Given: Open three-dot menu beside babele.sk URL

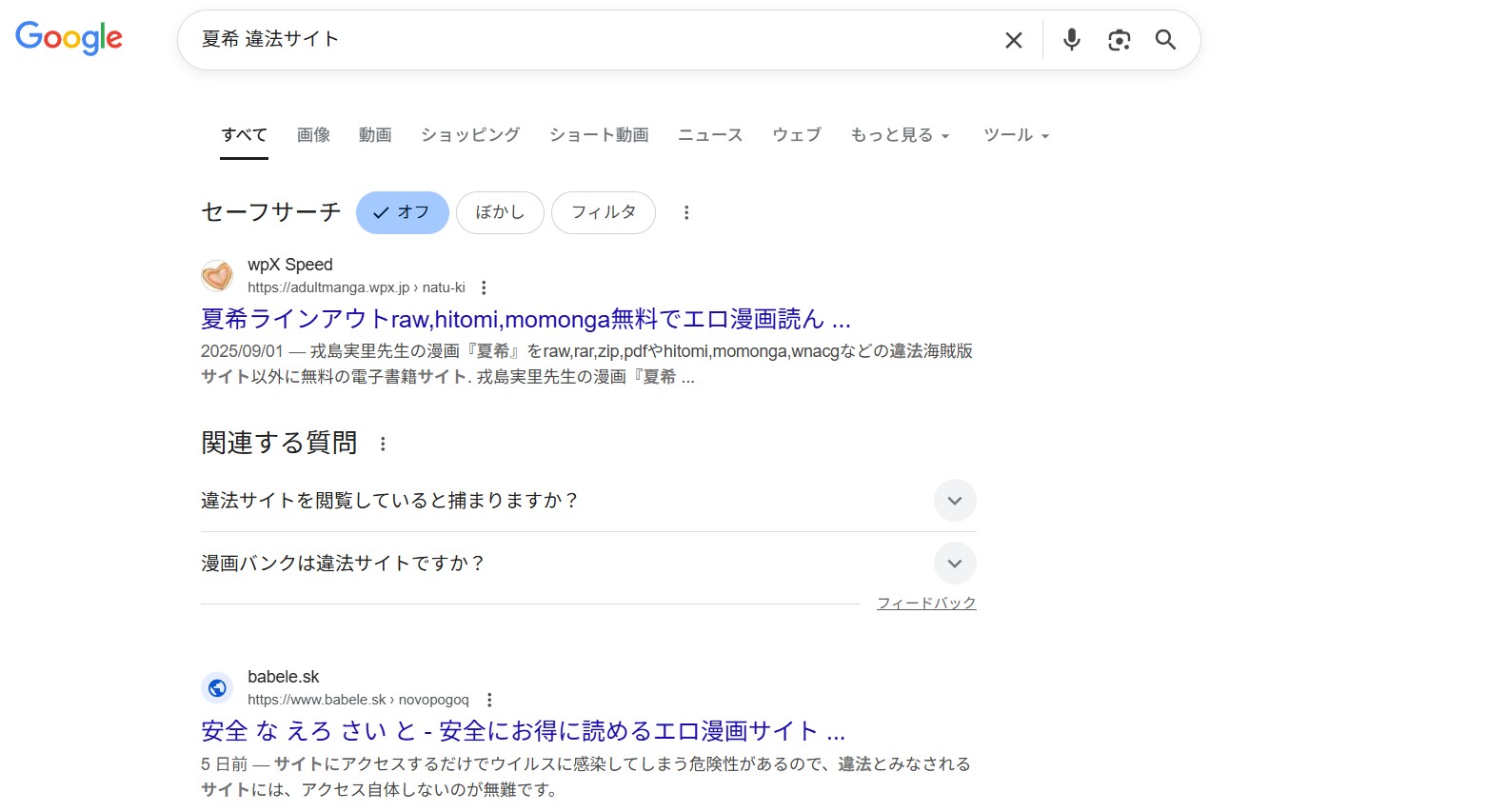Looking at the screenshot, I should tap(489, 700).
